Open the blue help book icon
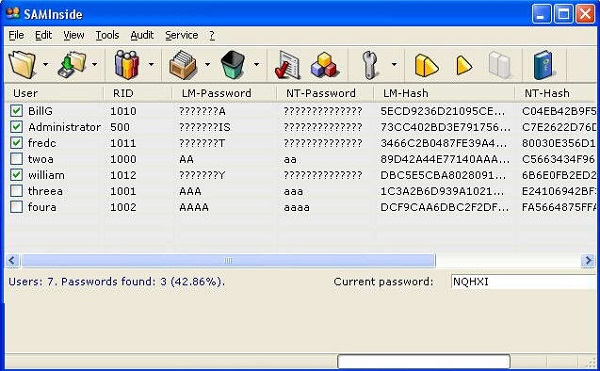The image size is (600, 371). 543,65
